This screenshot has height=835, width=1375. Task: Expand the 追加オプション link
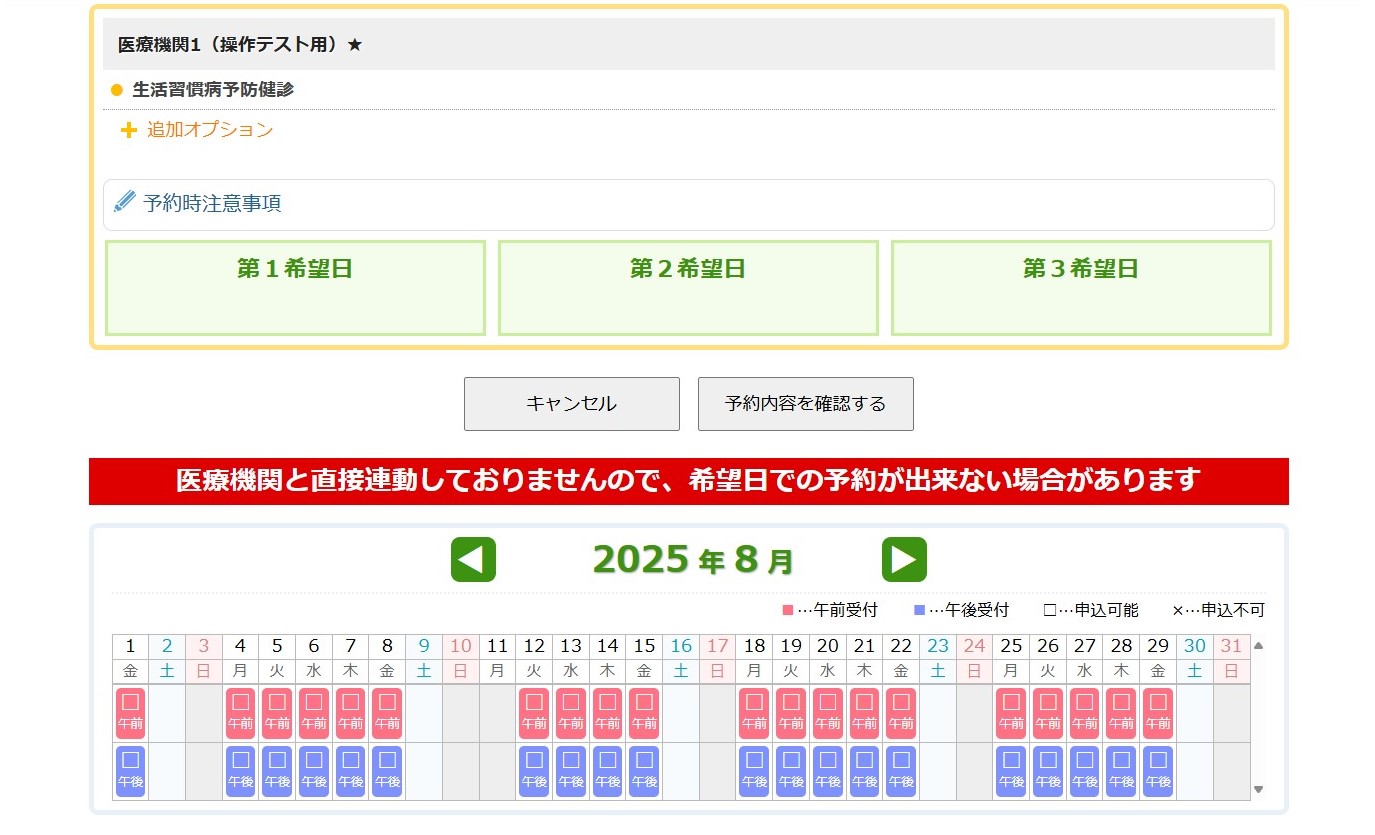[x=210, y=130]
